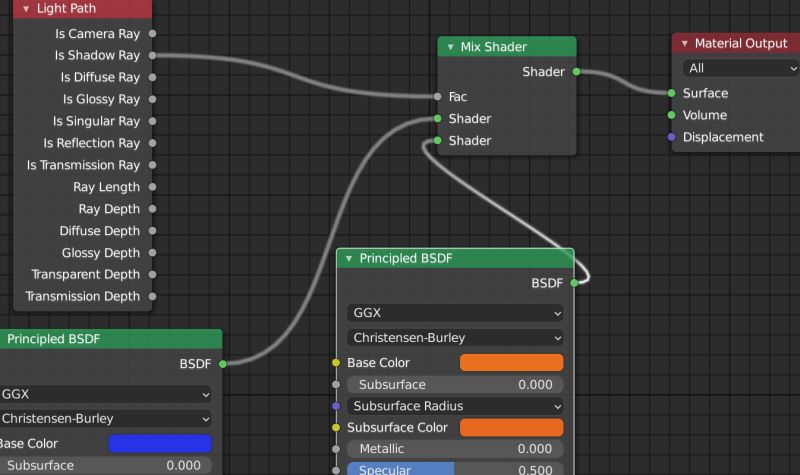Viewport: 800px width, 475px height.
Task: Click the Ray Depth output socket
Action: click(x=152, y=209)
